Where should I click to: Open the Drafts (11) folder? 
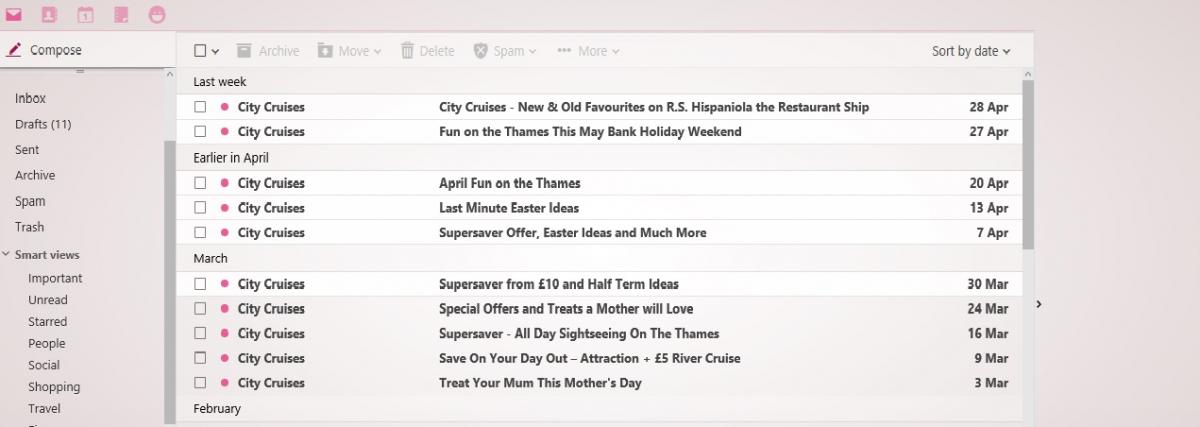[x=43, y=124]
